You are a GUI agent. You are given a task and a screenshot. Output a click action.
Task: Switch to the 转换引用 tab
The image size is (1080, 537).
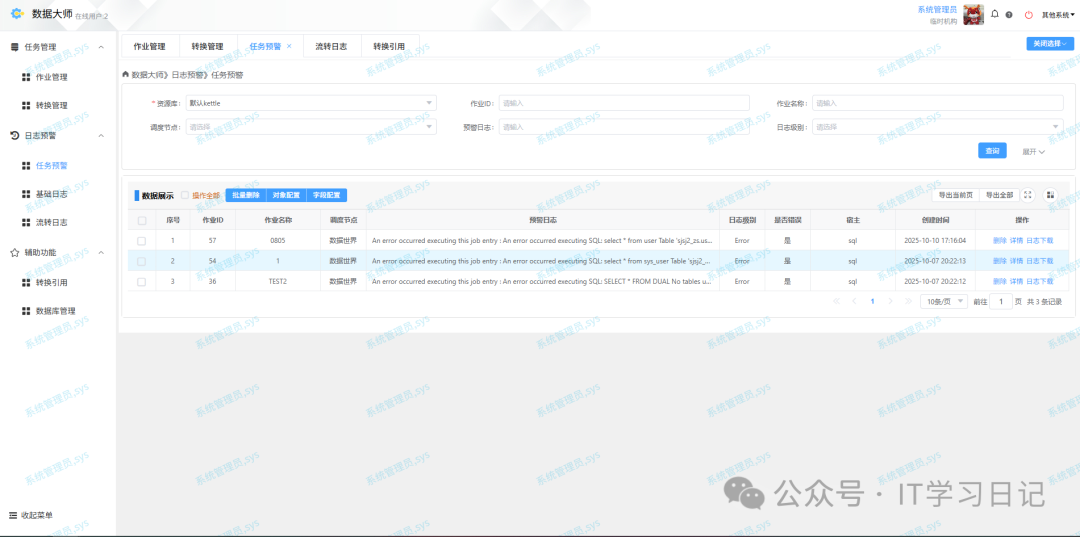389,46
